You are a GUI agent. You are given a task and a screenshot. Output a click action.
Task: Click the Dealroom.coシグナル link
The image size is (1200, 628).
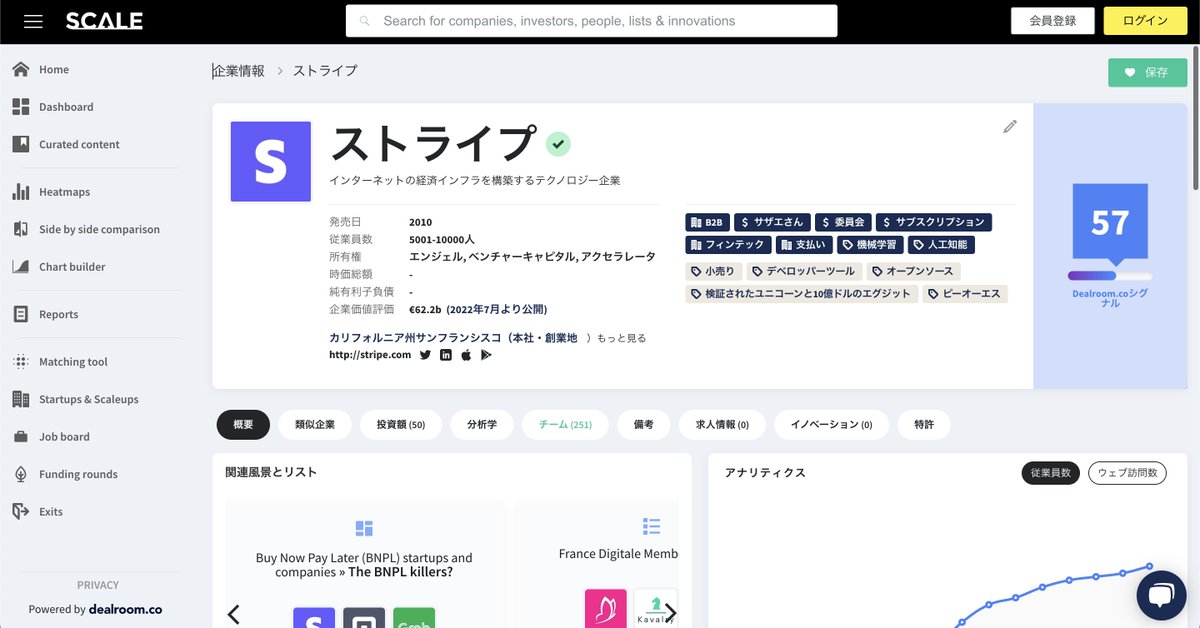[1110, 297]
